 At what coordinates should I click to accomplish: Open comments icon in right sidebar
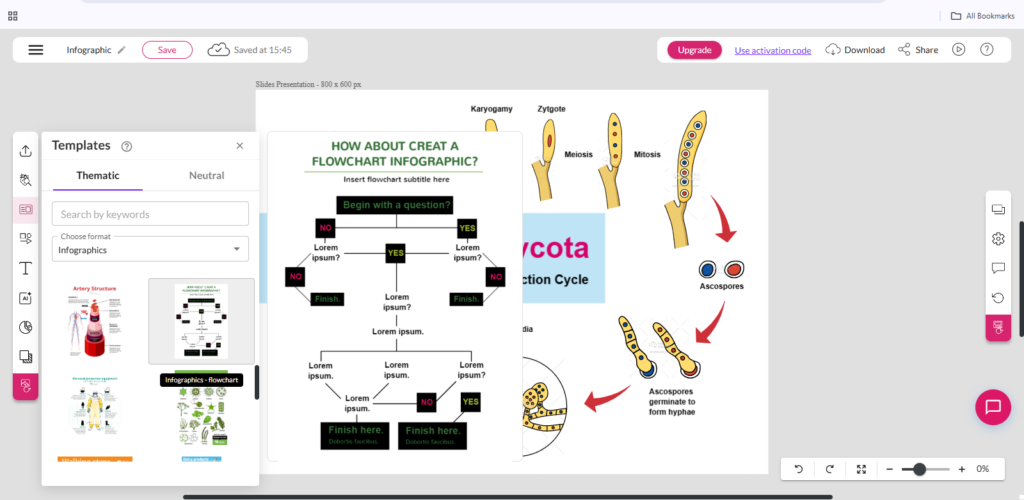click(998, 268)
